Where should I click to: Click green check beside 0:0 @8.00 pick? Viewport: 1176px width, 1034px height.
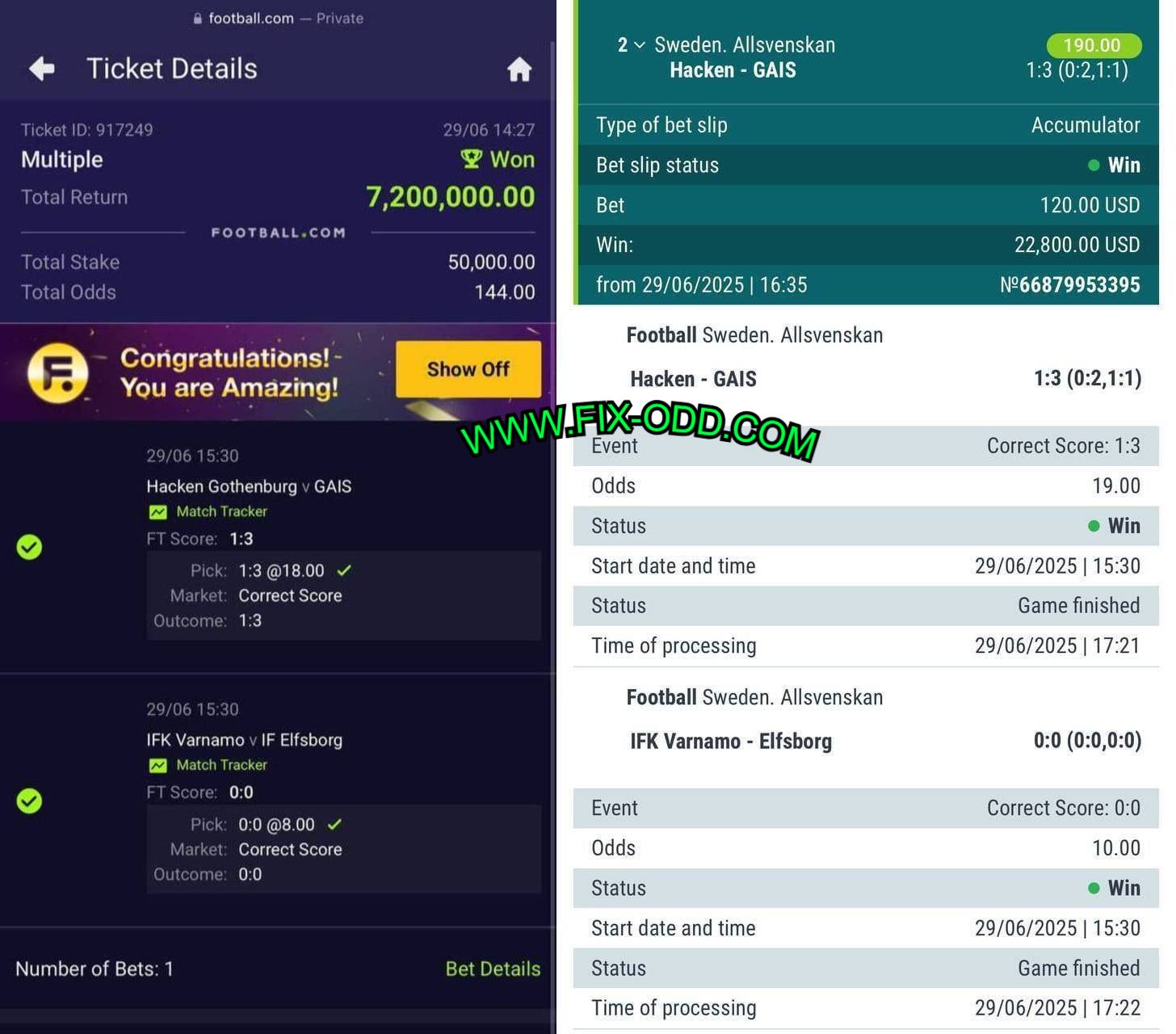pos(334,825)
